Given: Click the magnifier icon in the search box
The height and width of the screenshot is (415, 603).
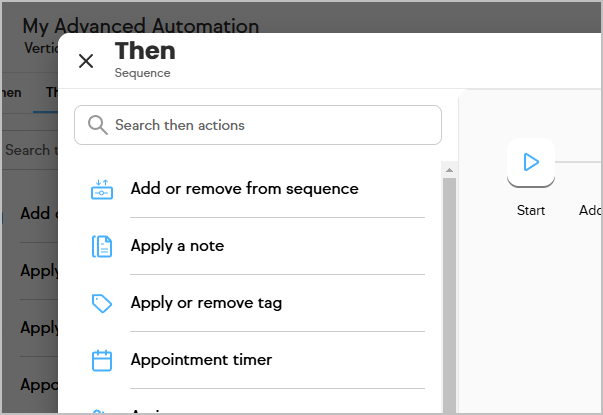Looking at the screenshot, I should pyautogui.click(x=97, y=125).
